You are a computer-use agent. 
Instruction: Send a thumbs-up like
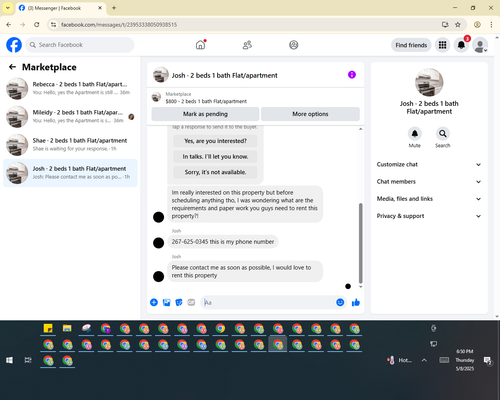(x=356, y=302)
